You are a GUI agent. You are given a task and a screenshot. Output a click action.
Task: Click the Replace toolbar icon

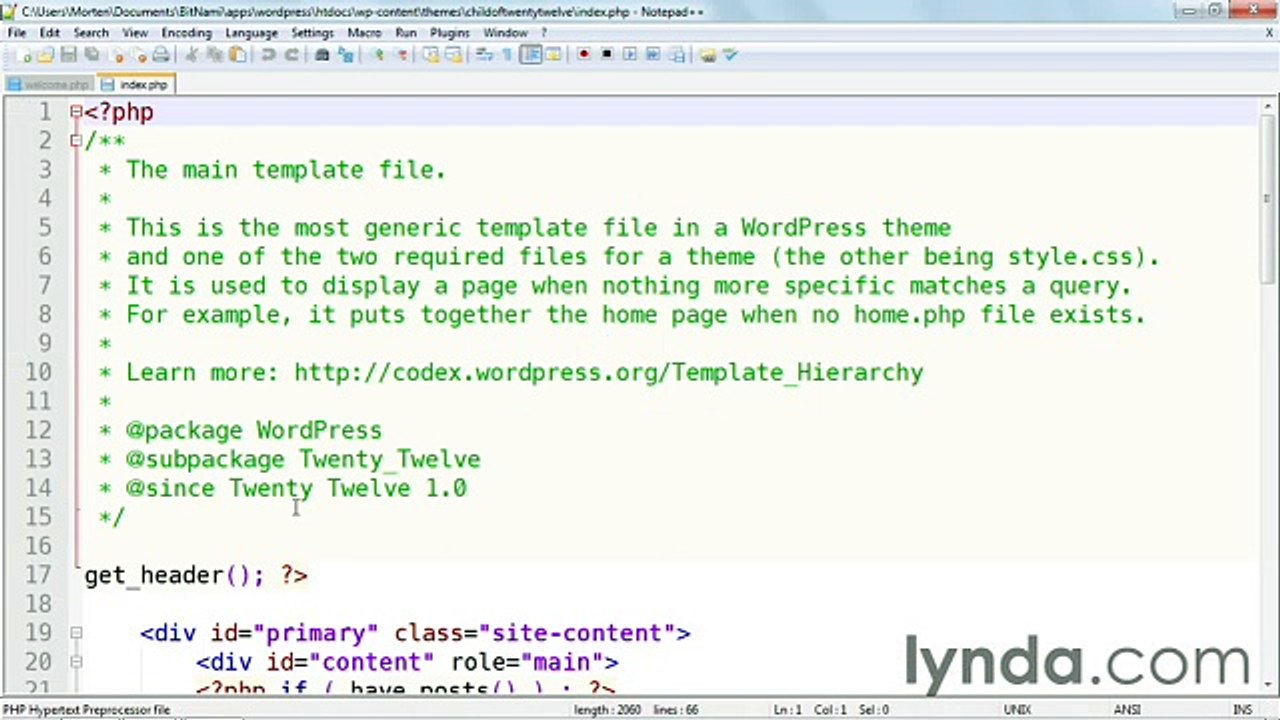point(345,55)
